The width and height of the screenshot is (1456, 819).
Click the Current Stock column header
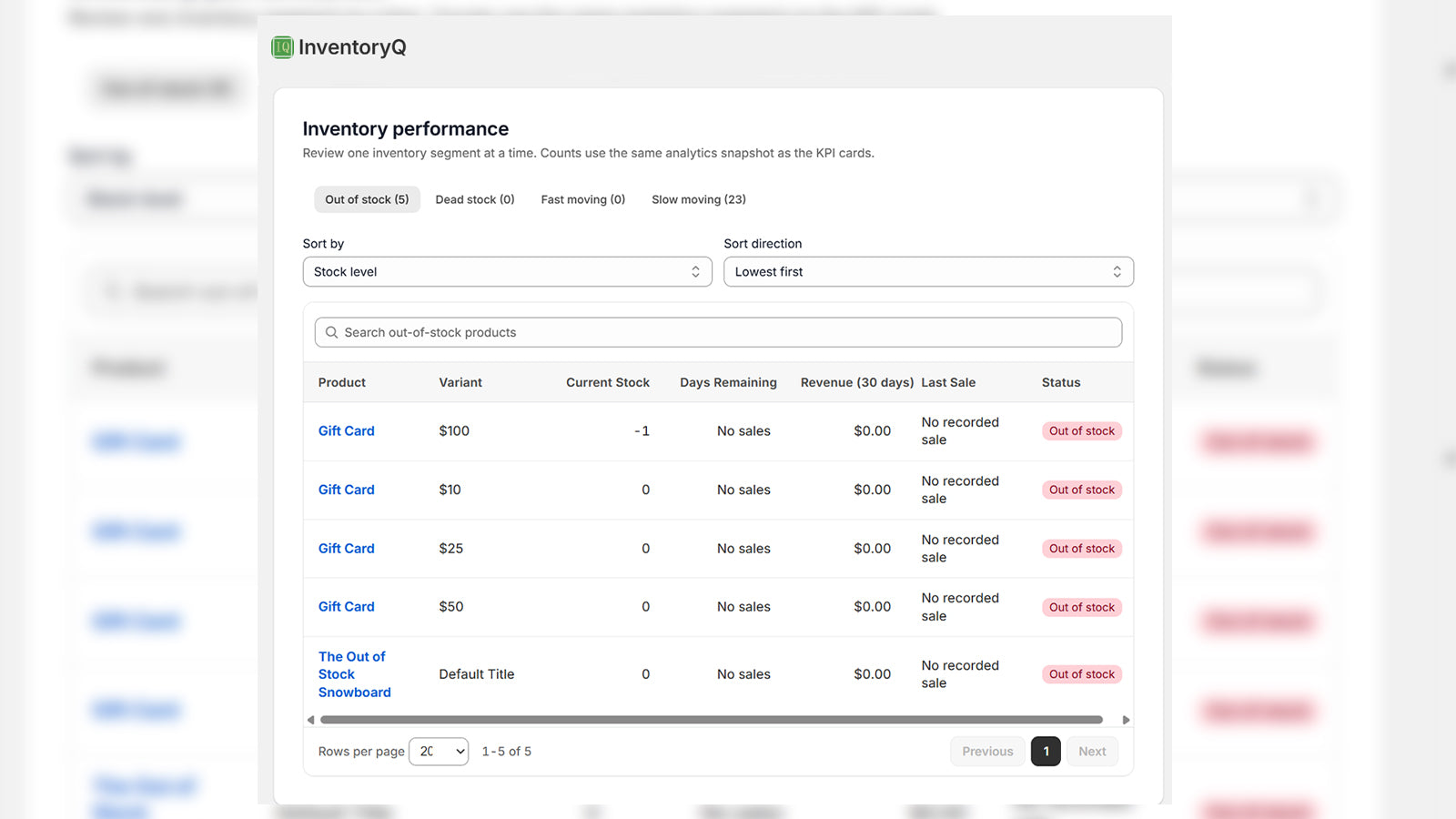coord(608,382)
